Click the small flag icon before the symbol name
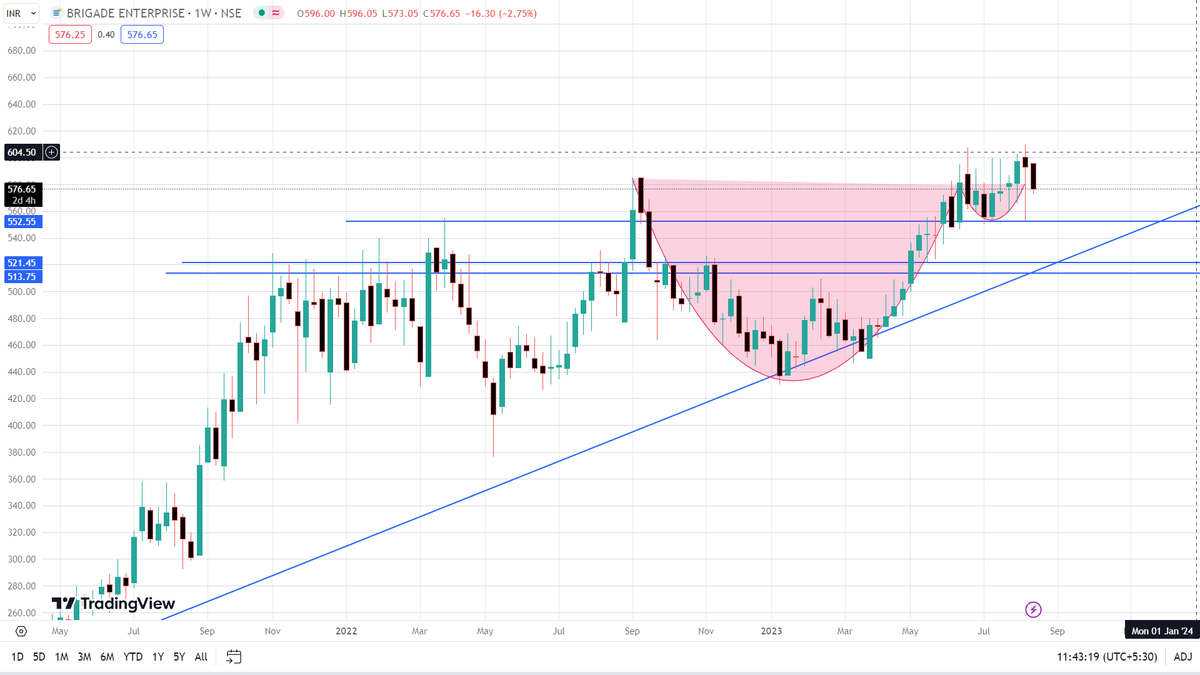 (56, 14)
